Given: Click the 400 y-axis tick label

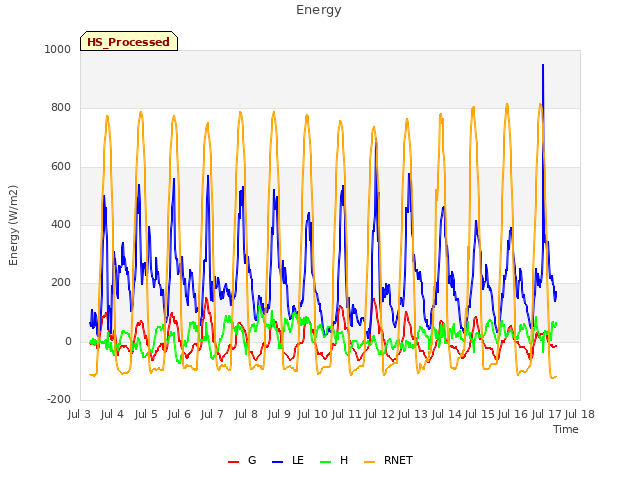Looking at the screenshot, I should (x=61, y=224).
